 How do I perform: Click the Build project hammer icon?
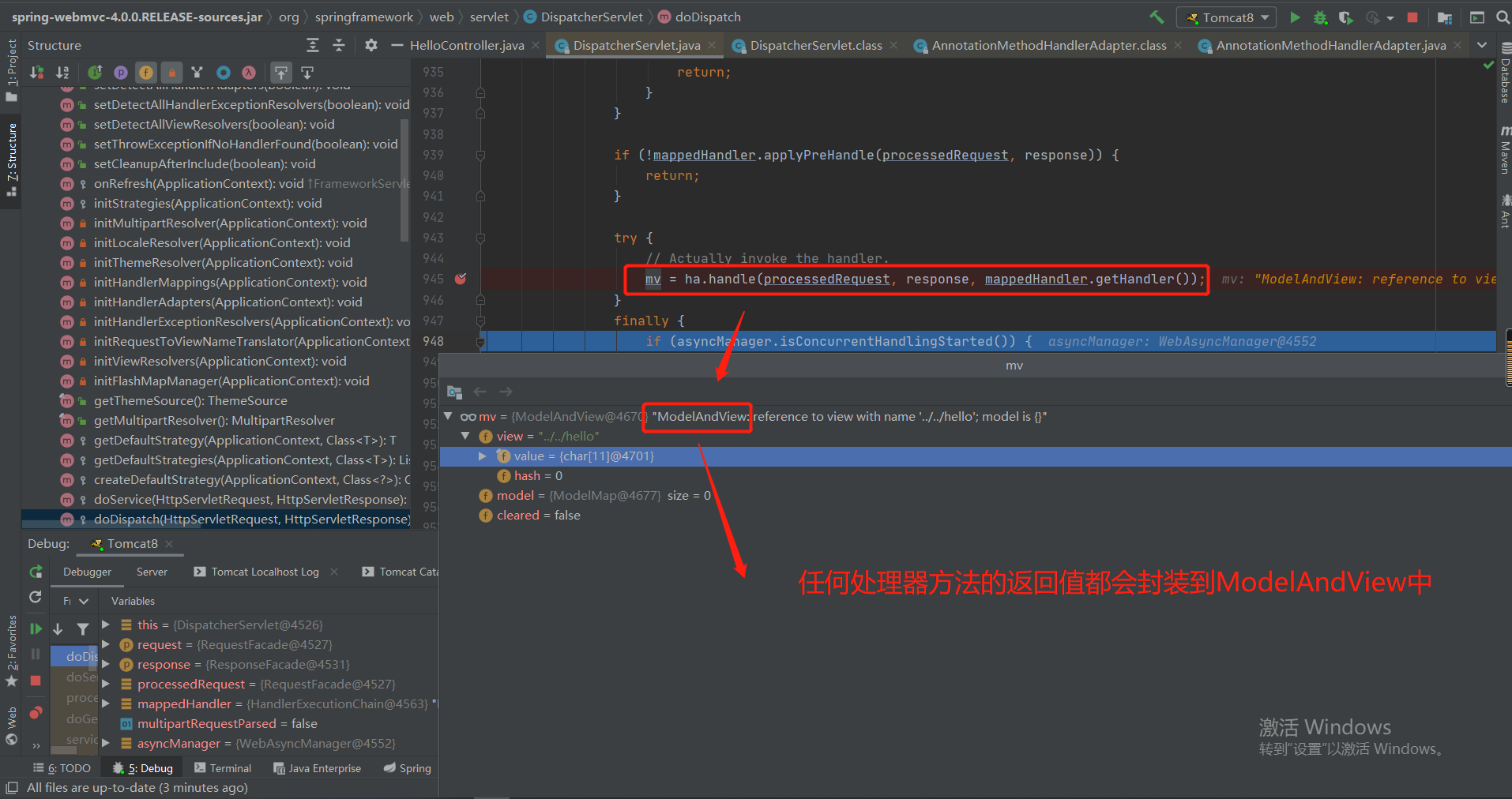(1157, 17)
